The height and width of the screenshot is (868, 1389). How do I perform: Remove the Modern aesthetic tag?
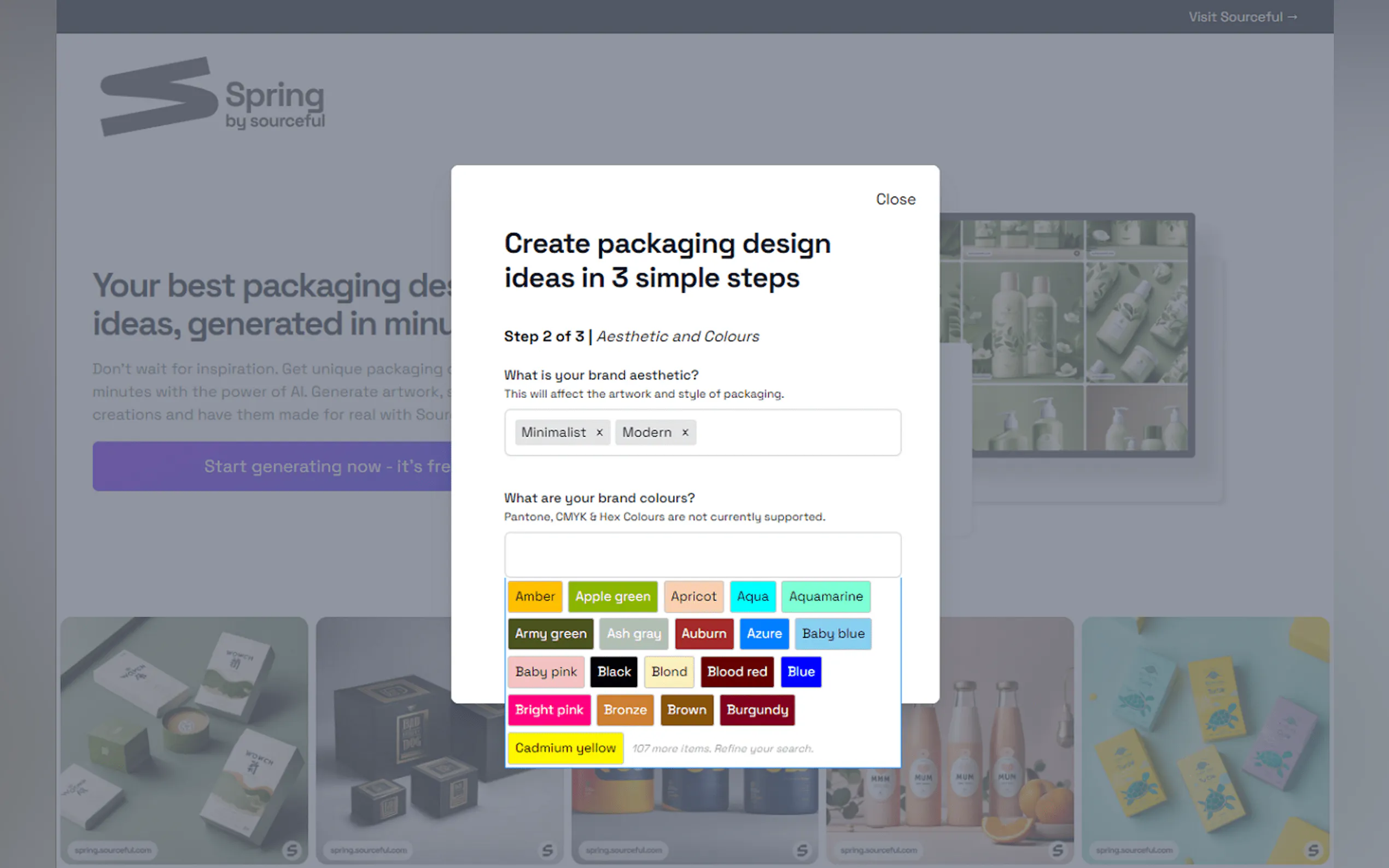pyautogui.click(x=685, y=432)
